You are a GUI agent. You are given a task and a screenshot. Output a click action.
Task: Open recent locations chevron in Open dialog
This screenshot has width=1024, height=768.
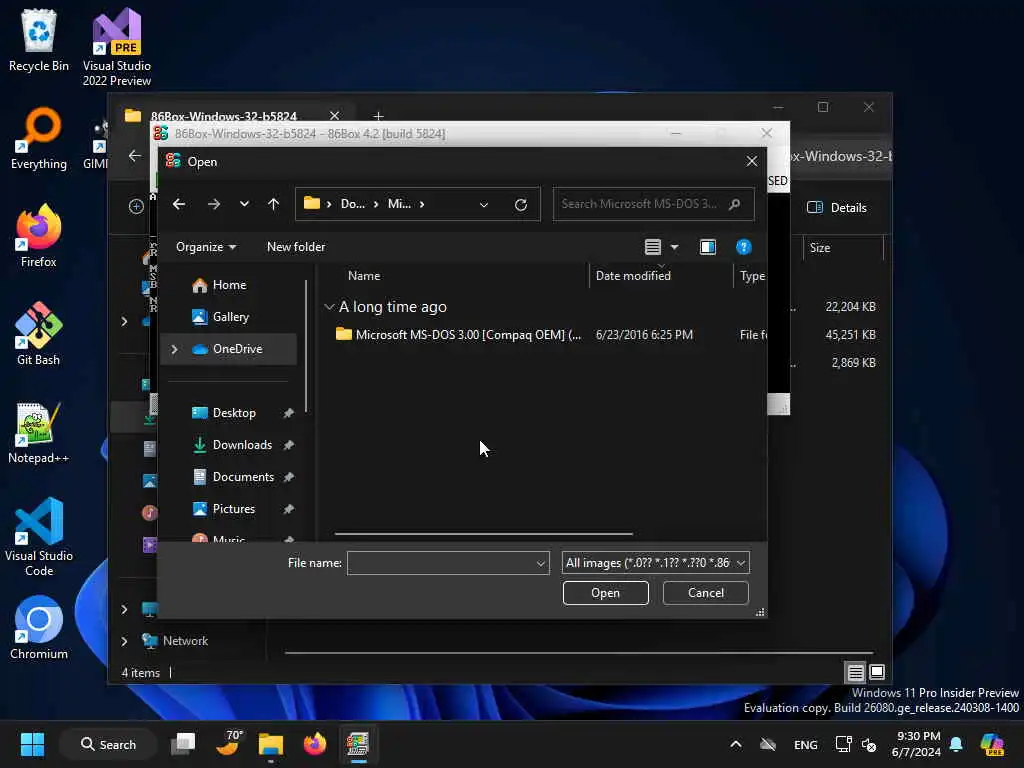coord(244,204)
